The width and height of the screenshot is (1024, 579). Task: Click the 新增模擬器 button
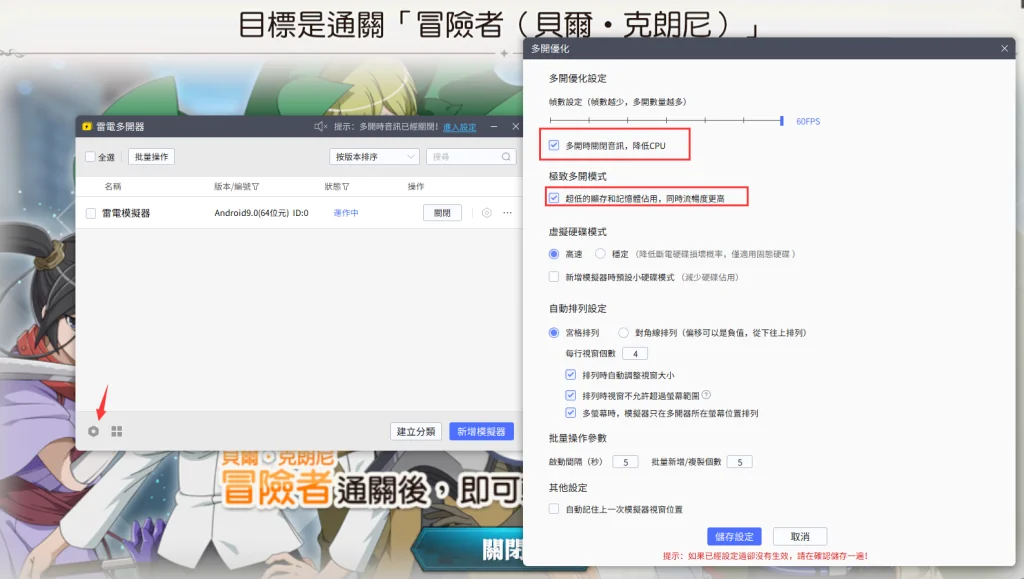[481, 431]
